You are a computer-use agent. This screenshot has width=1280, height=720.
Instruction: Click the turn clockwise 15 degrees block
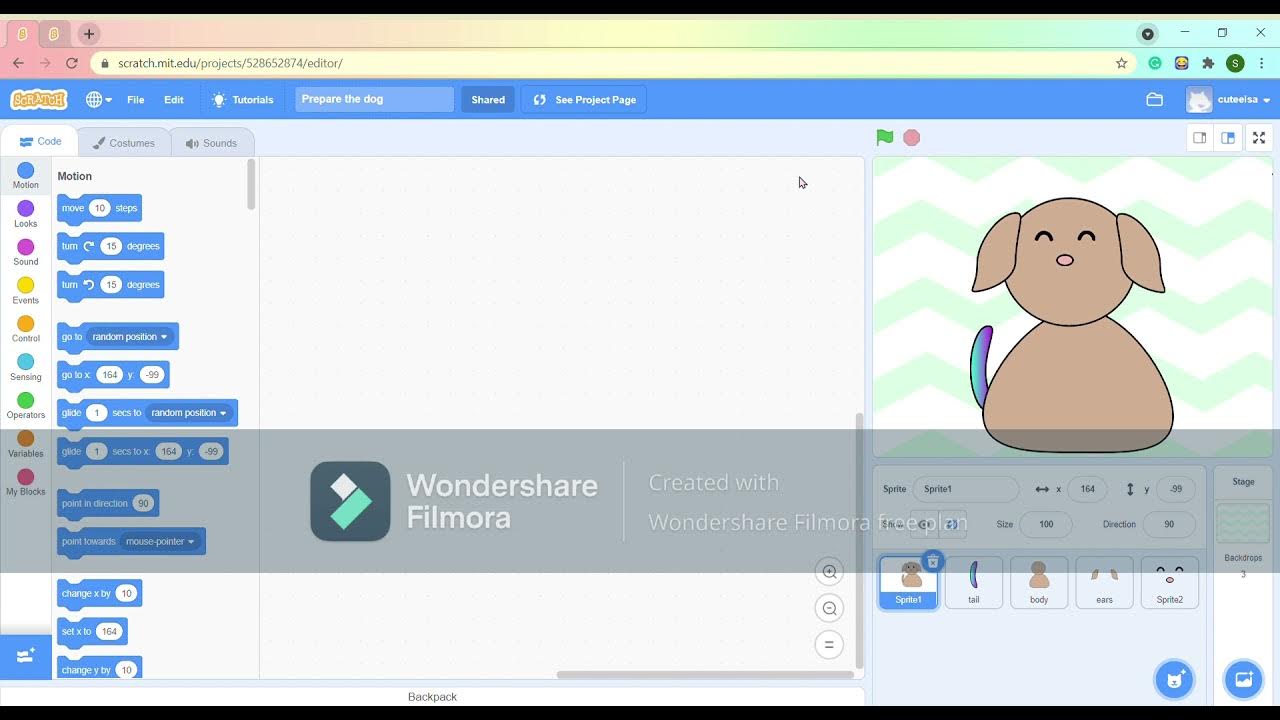tap(110, 246)
